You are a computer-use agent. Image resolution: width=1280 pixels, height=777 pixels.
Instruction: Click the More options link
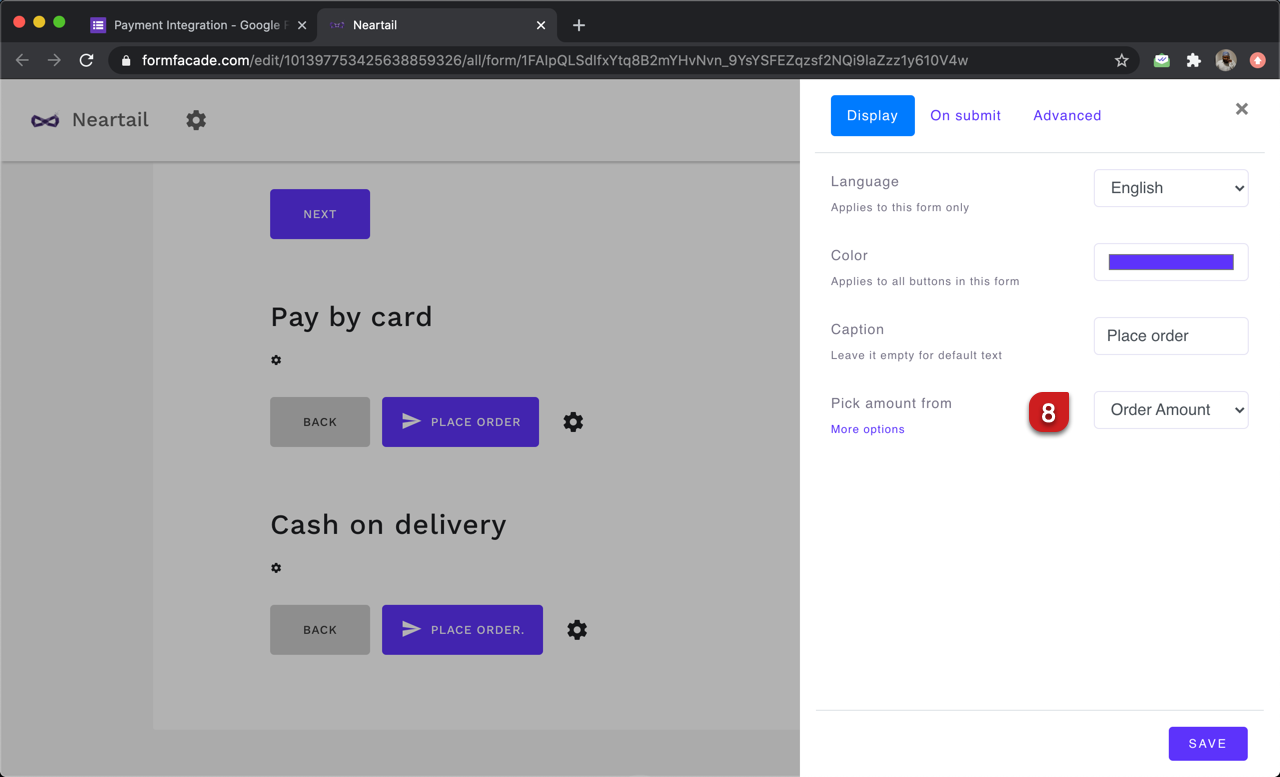click(867, 429)
